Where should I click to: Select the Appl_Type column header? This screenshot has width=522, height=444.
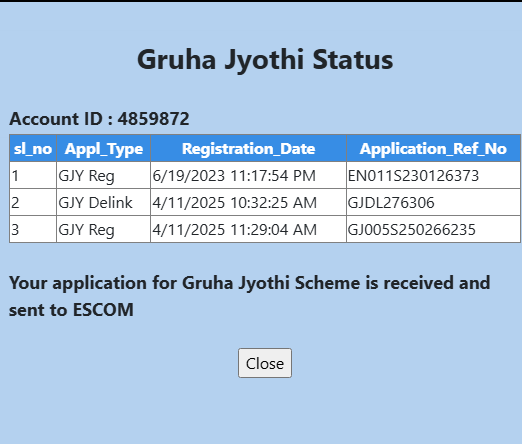(x=104, y=148)
